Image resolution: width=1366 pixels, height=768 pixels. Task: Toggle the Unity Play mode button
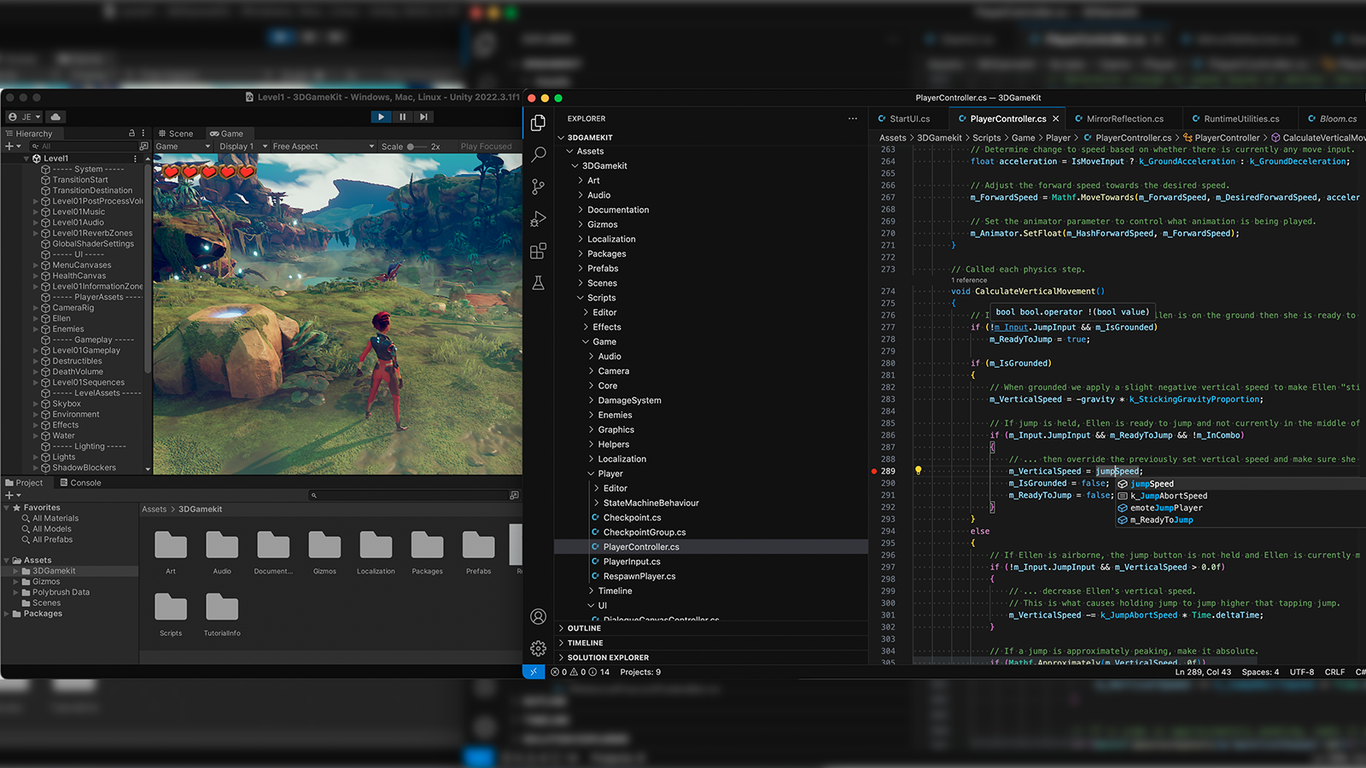[381, 117]
